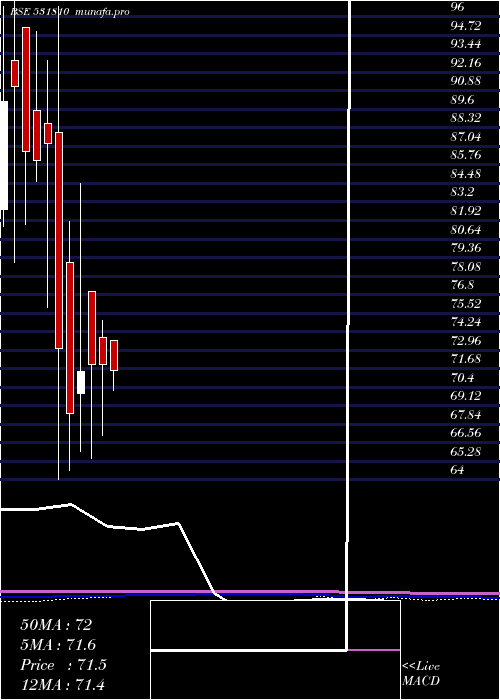Click the 85.76 price axis label
Viewport: 500px width, 700px height.
pyautogui.click(x=466, y=155)
